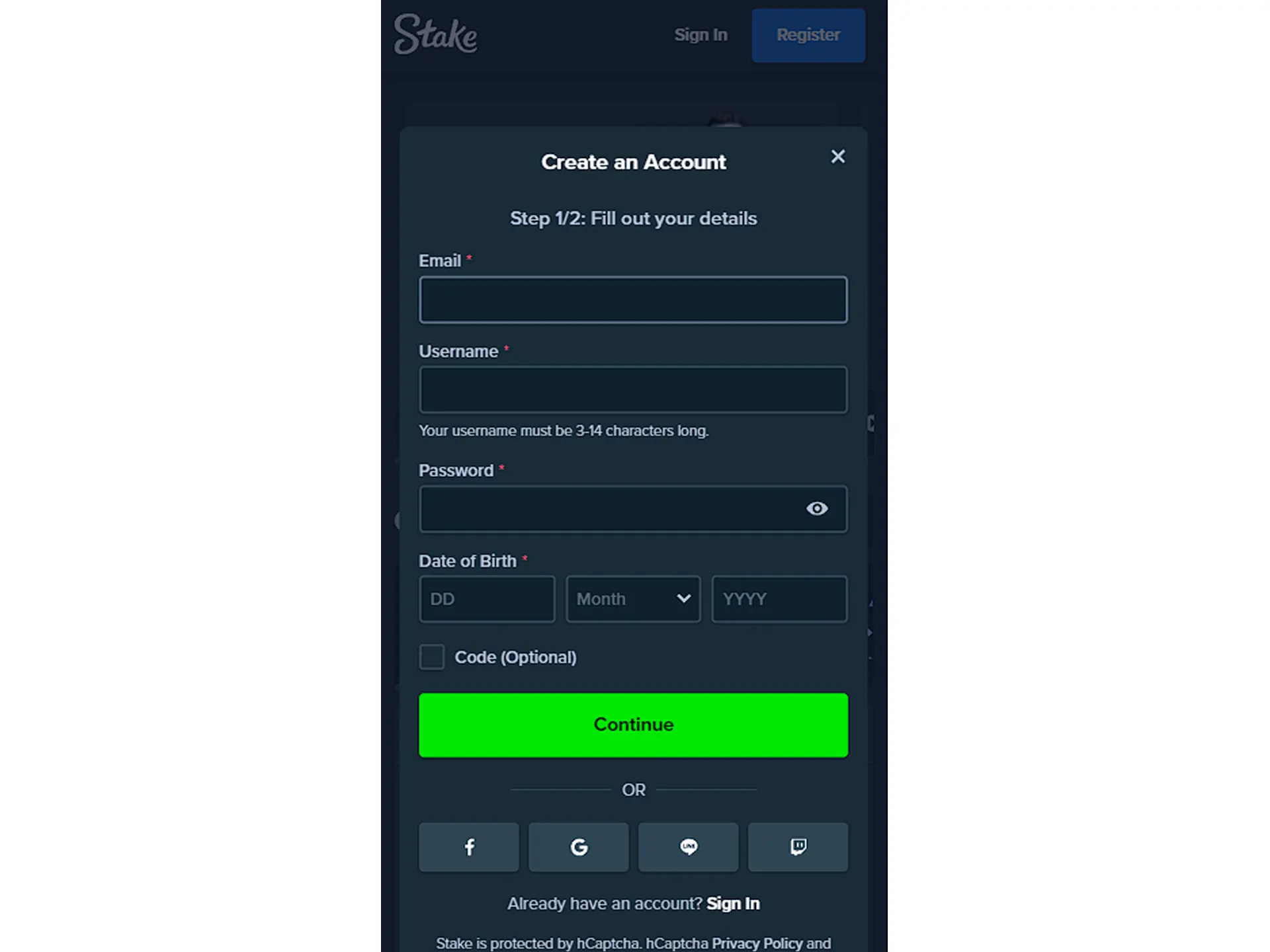This screenshot has height=952, width=1270.
Task: Click the Google sign-up icon
Action: click(578, 847)
